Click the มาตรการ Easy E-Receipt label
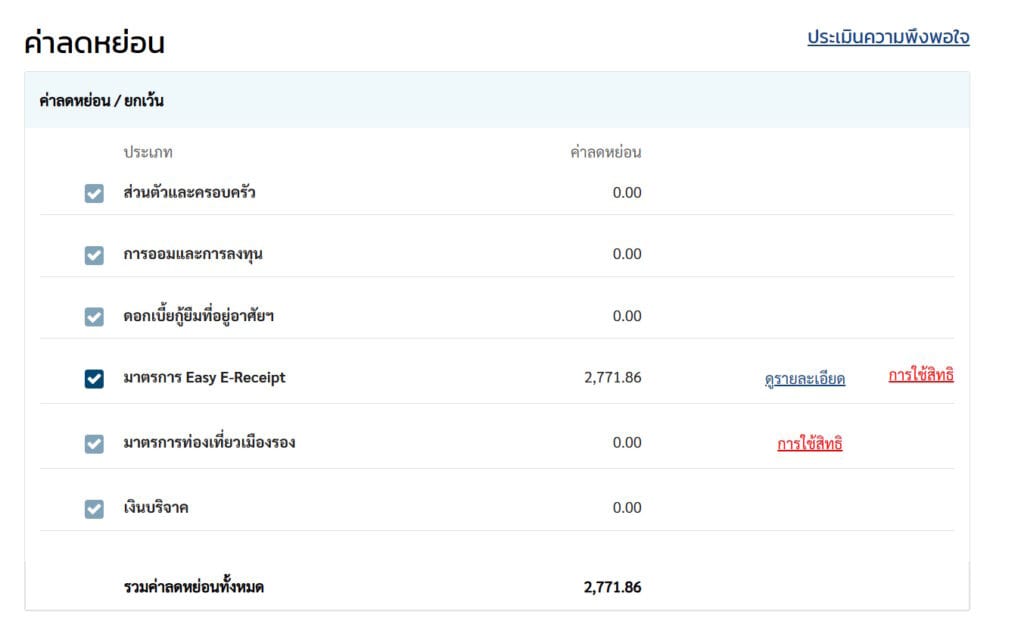This screenshot has height=618, width=1024. point(204,378)
